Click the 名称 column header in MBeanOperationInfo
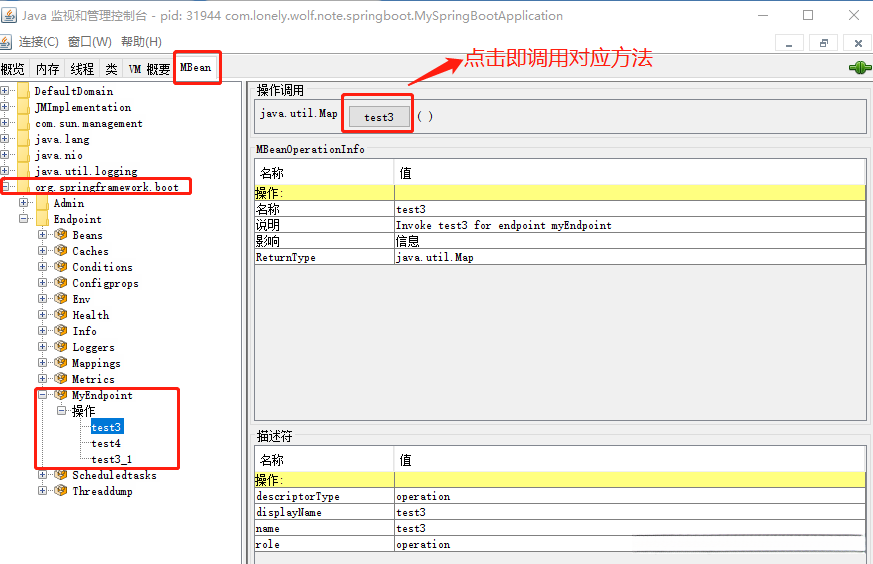Image resolution: width=873 pixels, height=564 pixels. [325, 173]
